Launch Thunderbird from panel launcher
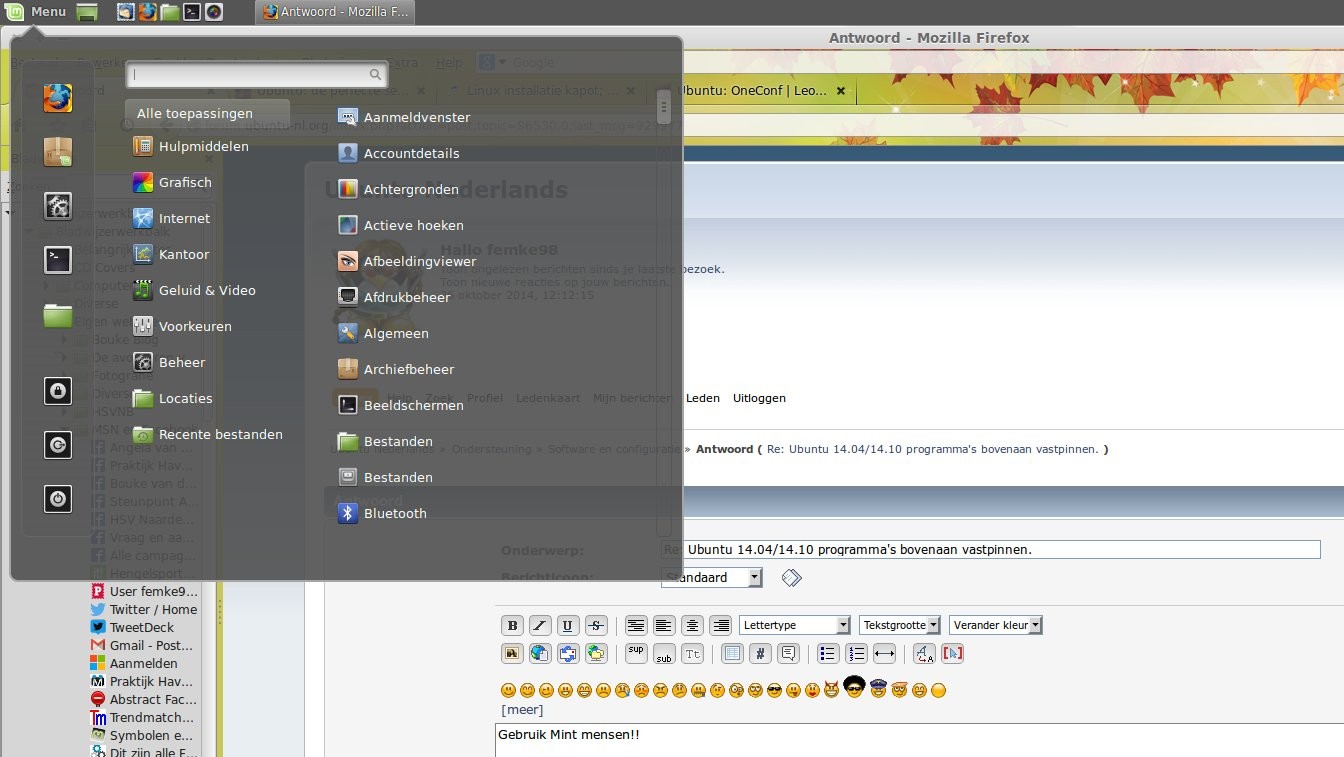The image size is (1344, 757). click(x=125, y=12)
